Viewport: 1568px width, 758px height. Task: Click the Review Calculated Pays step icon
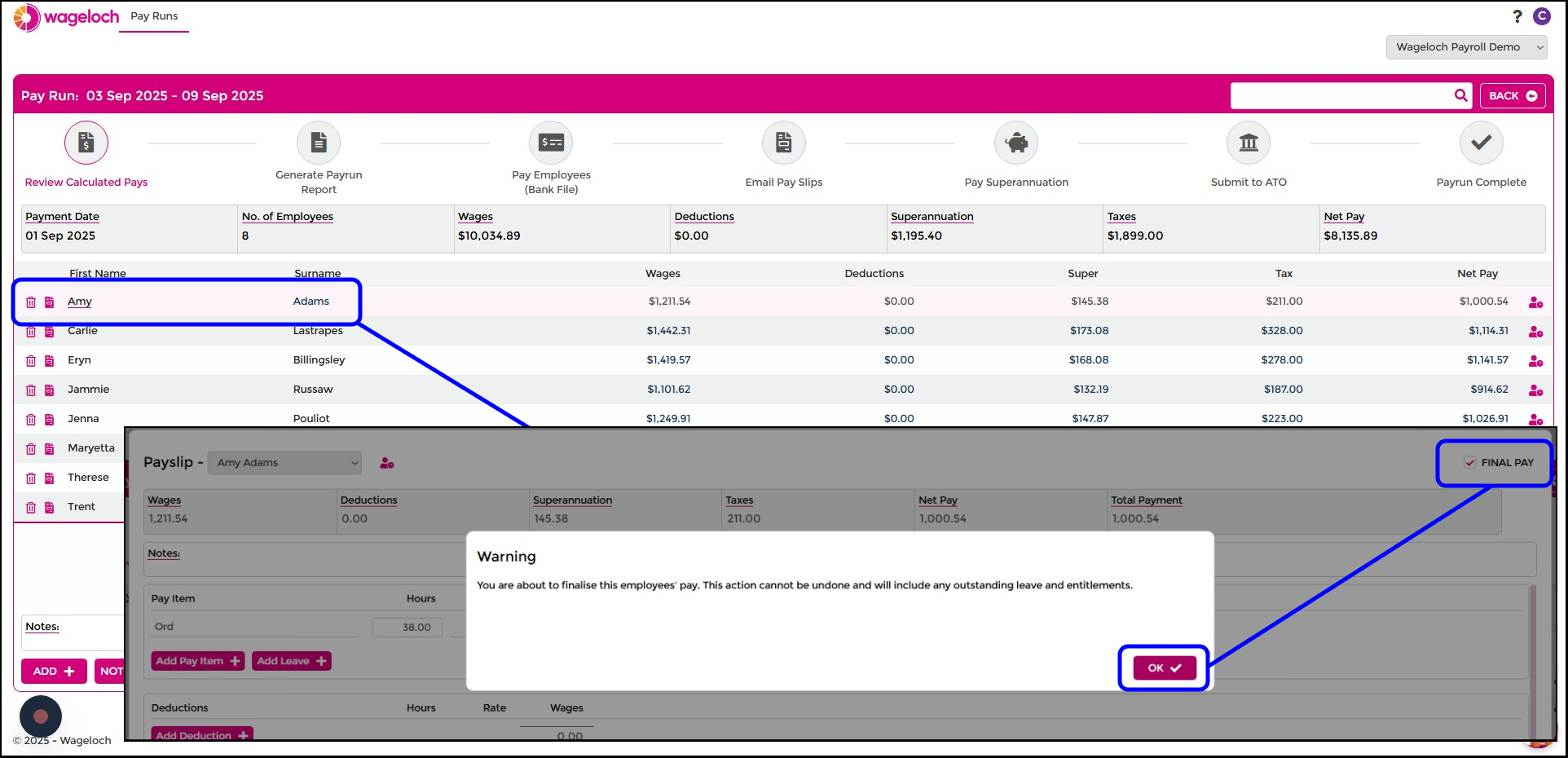[x=86, y=143]
